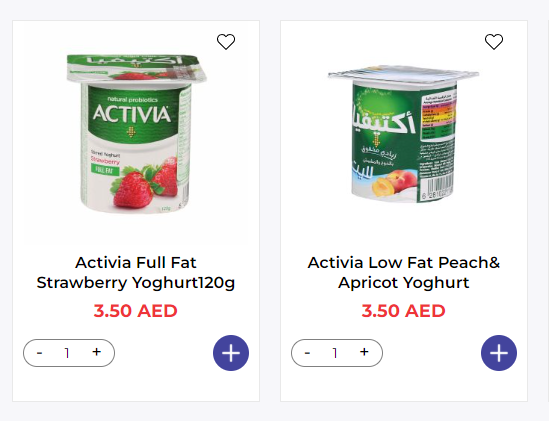Image resolution: width=549 pixels, height=421 pixels.
Task: Click the 3.50 AED price under Strawberry Yoghurt
Action: pyautogui.click(x=135, y=311)
